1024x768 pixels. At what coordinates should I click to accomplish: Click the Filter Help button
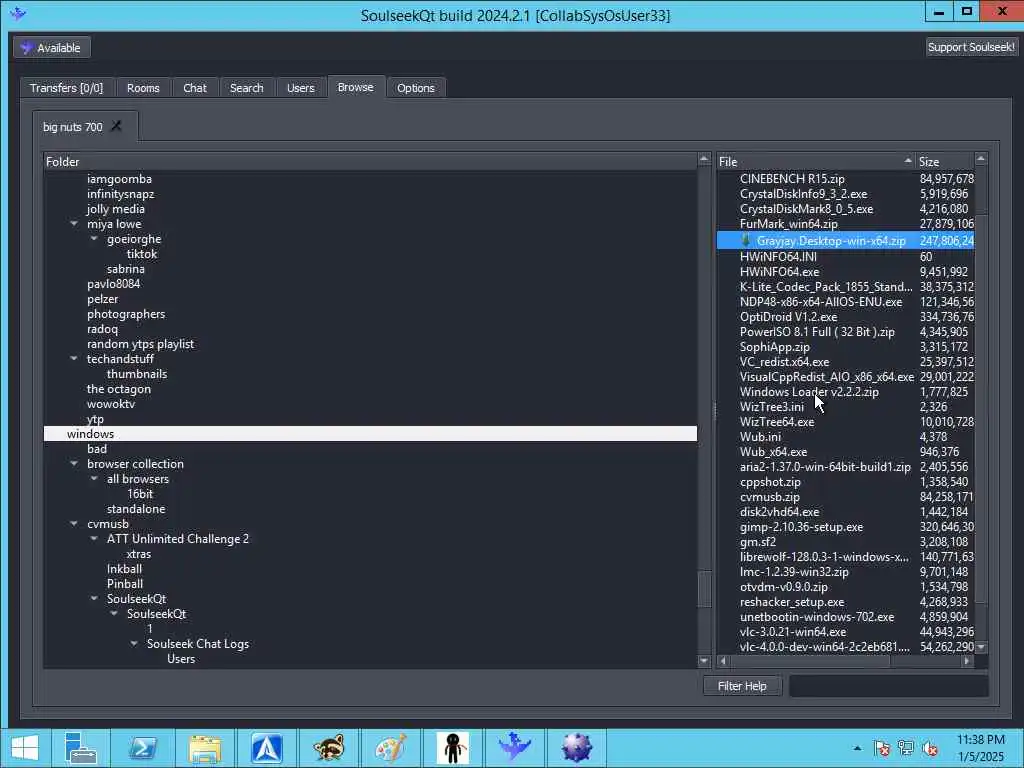742,686
